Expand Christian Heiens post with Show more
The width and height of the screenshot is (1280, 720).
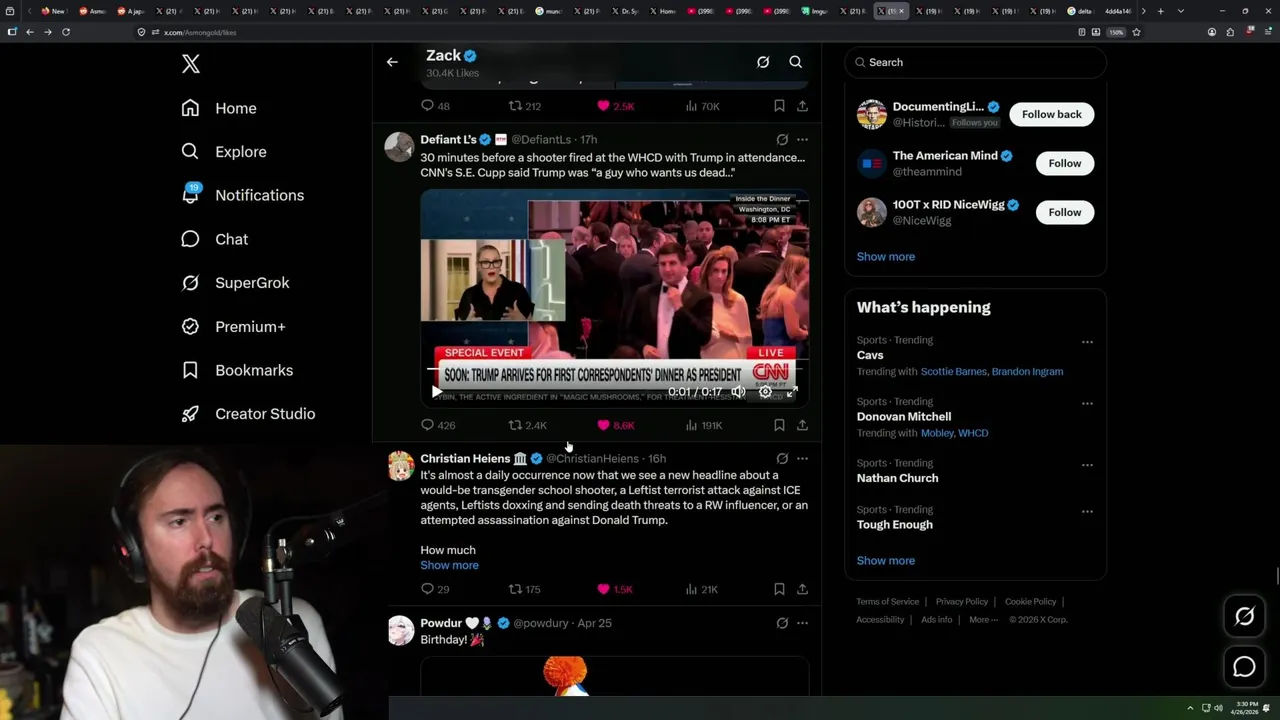click(x=449, y=565)
